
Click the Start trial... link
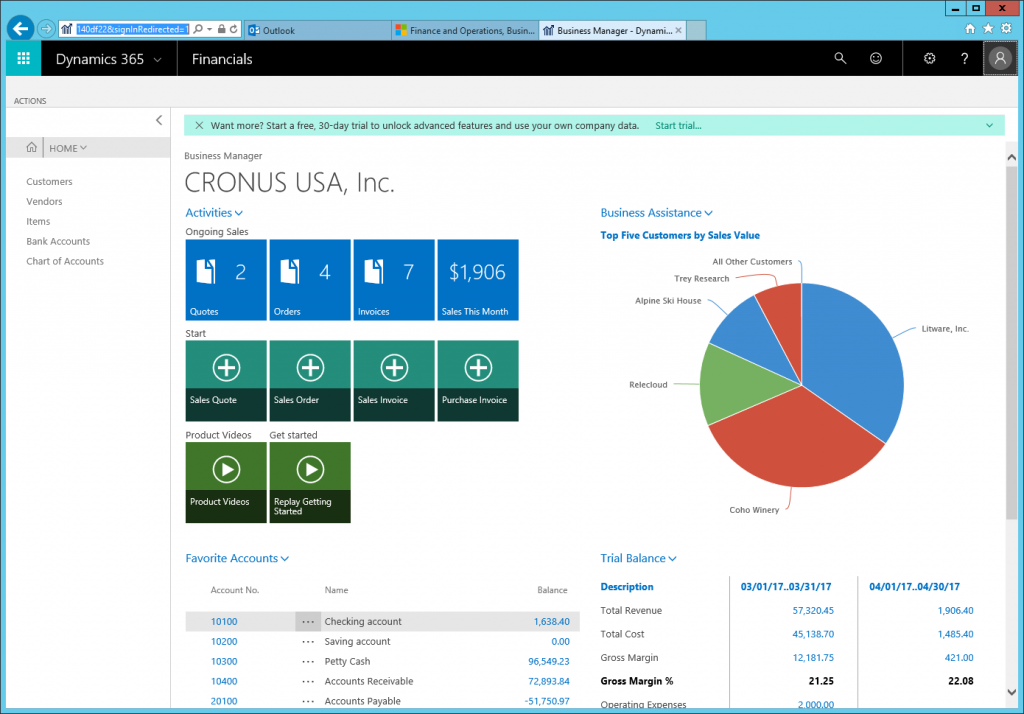point(678,125)
